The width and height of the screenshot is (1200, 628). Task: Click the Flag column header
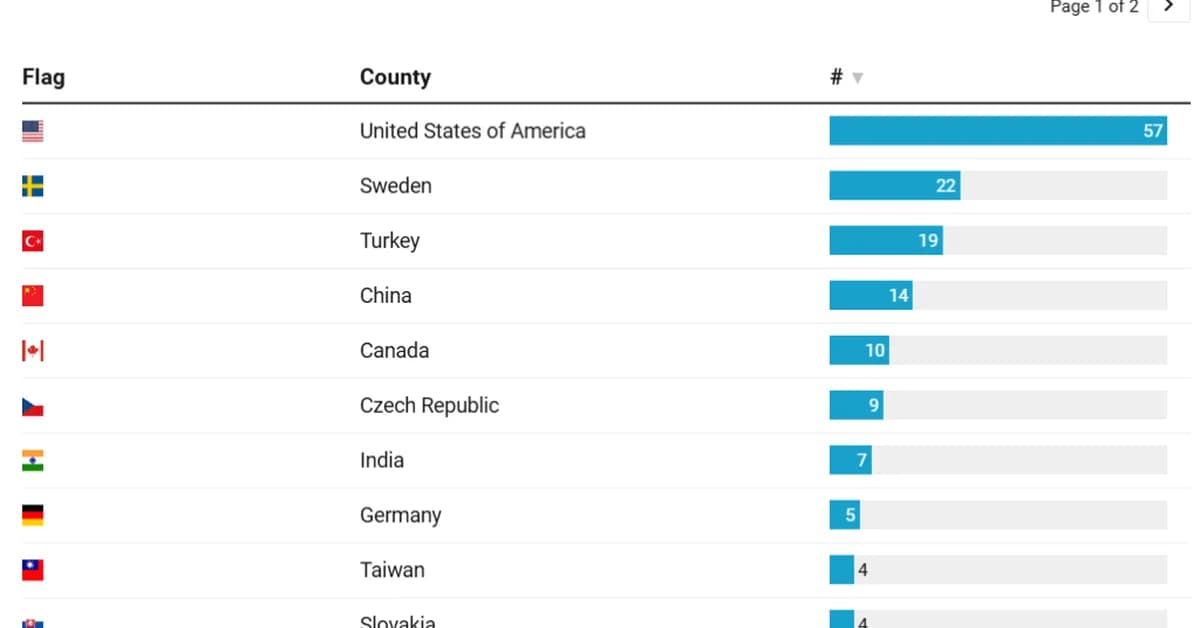coord(43,77)
